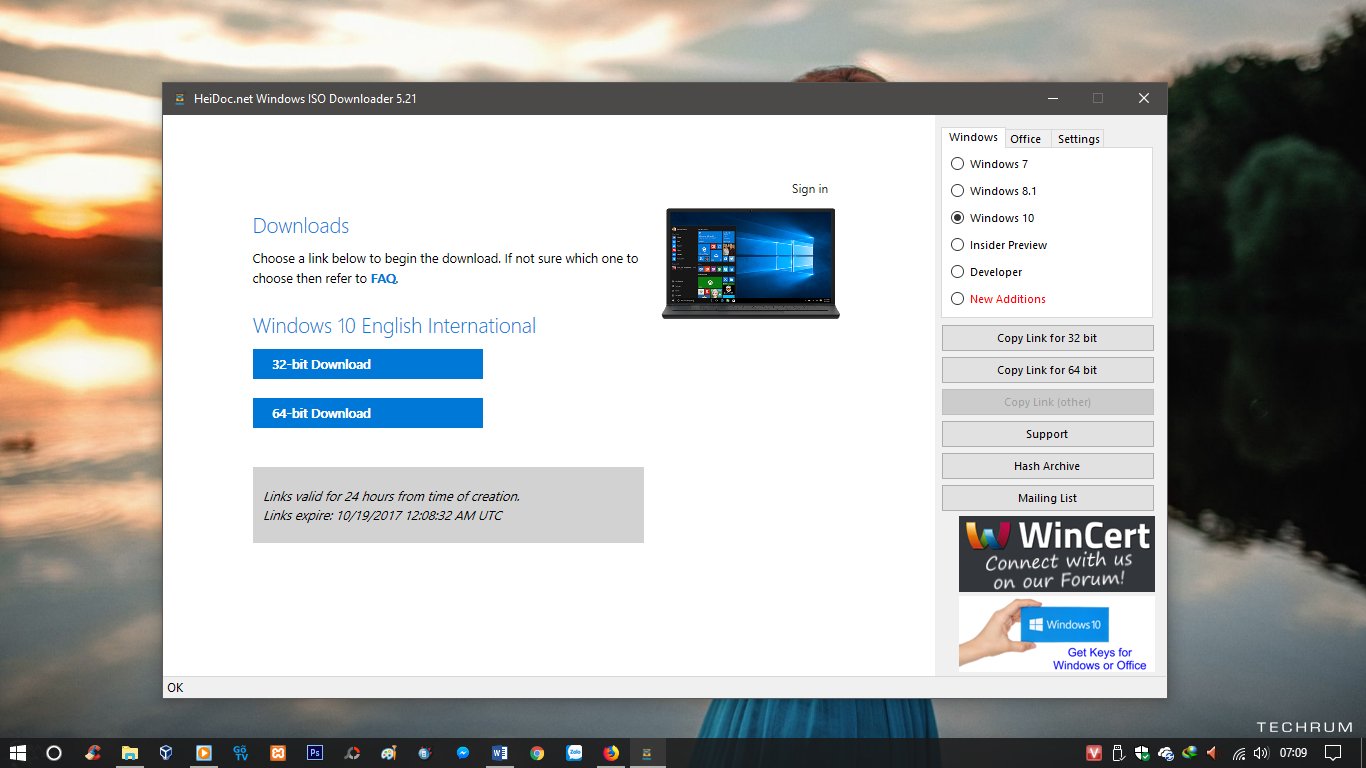Click the Windows ISO Downloader taskbar icon
Screen dimensions: 1366x768
pos(647,753)
